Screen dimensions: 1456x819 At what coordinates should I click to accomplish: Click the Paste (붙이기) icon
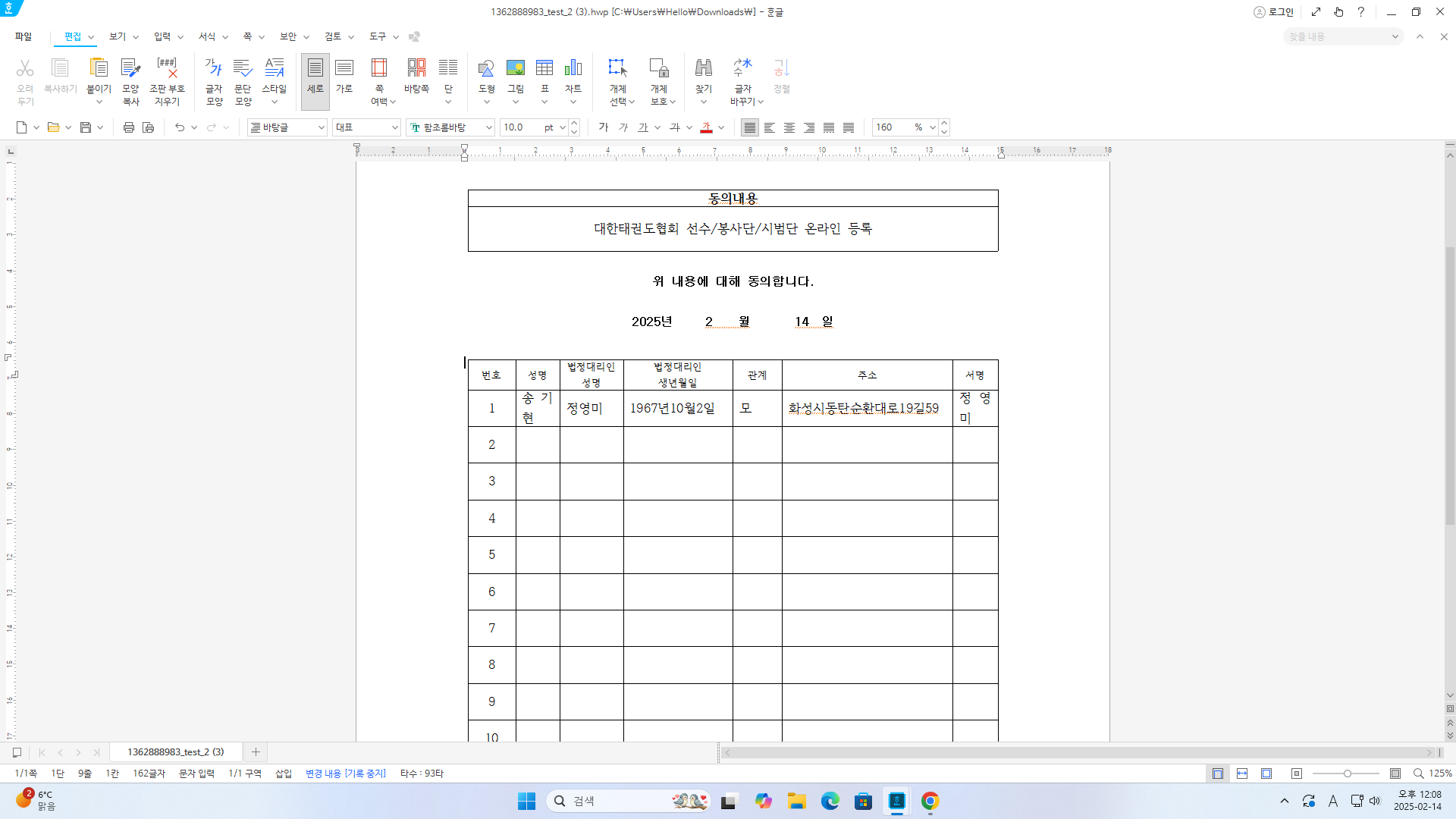pyautogui.click(x=99, y=68)
